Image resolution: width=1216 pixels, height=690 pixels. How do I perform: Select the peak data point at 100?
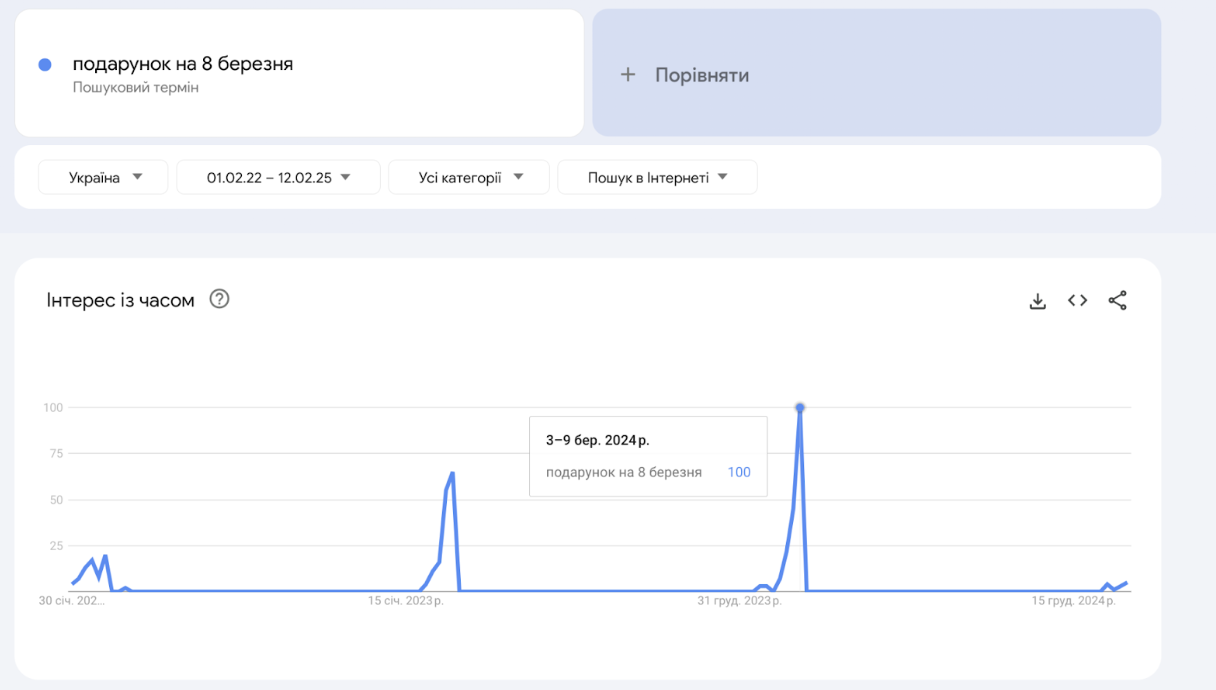pyautogui.click(x=800, y=408)
